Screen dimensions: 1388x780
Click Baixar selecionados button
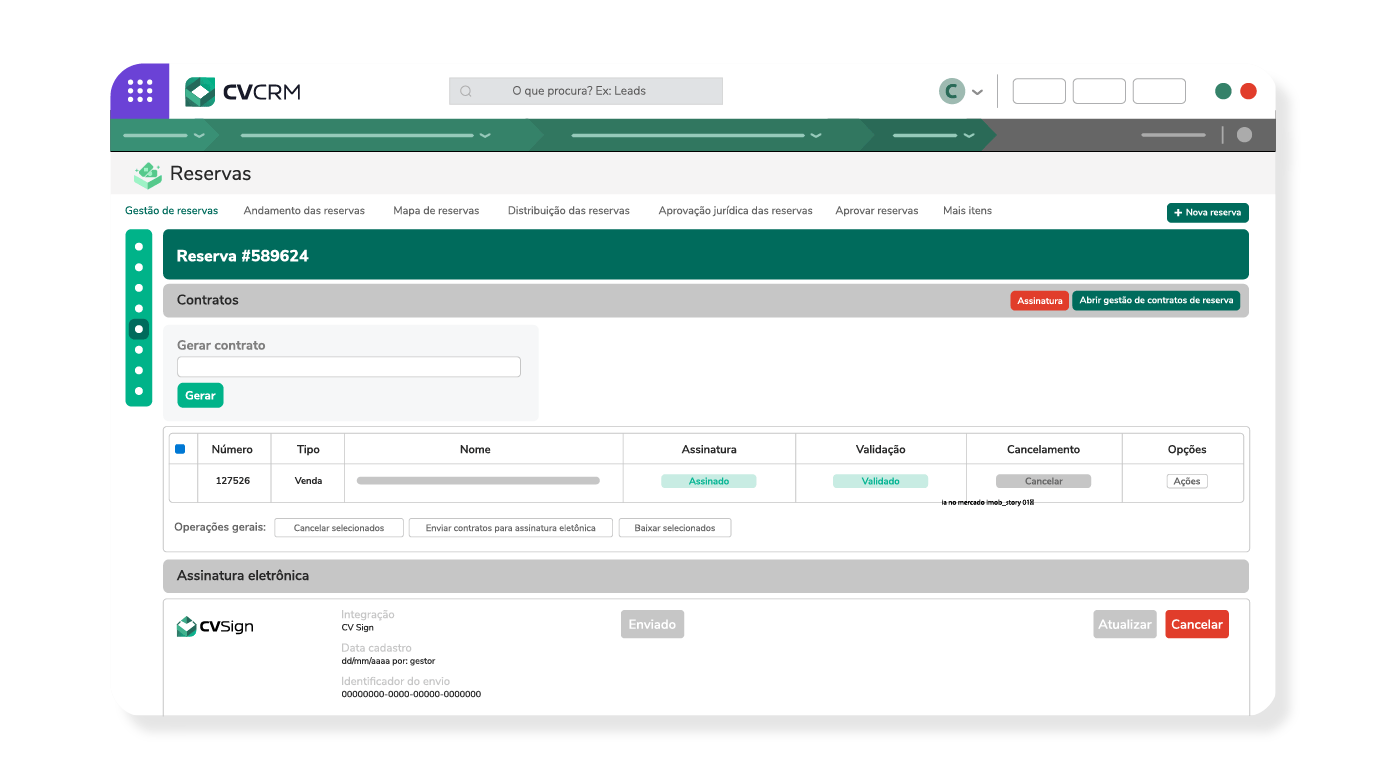click(675, 528)
